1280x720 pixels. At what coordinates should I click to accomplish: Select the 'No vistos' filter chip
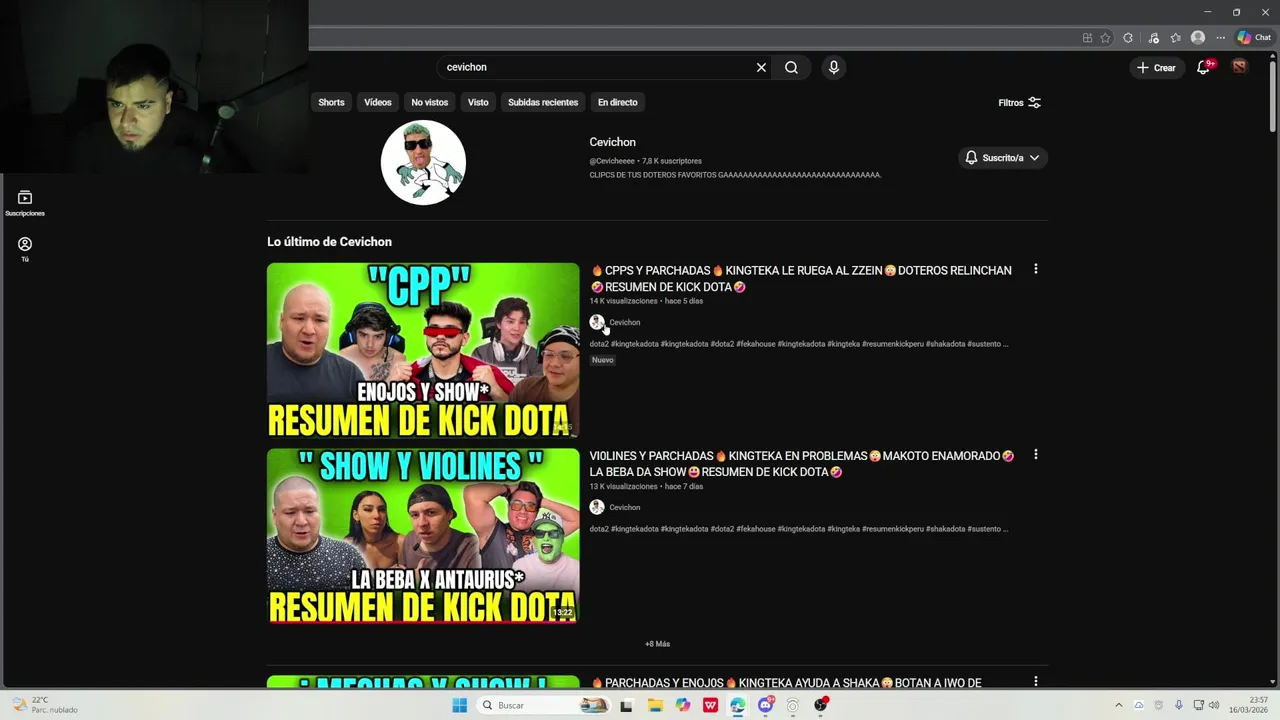[x=429, y=102]
